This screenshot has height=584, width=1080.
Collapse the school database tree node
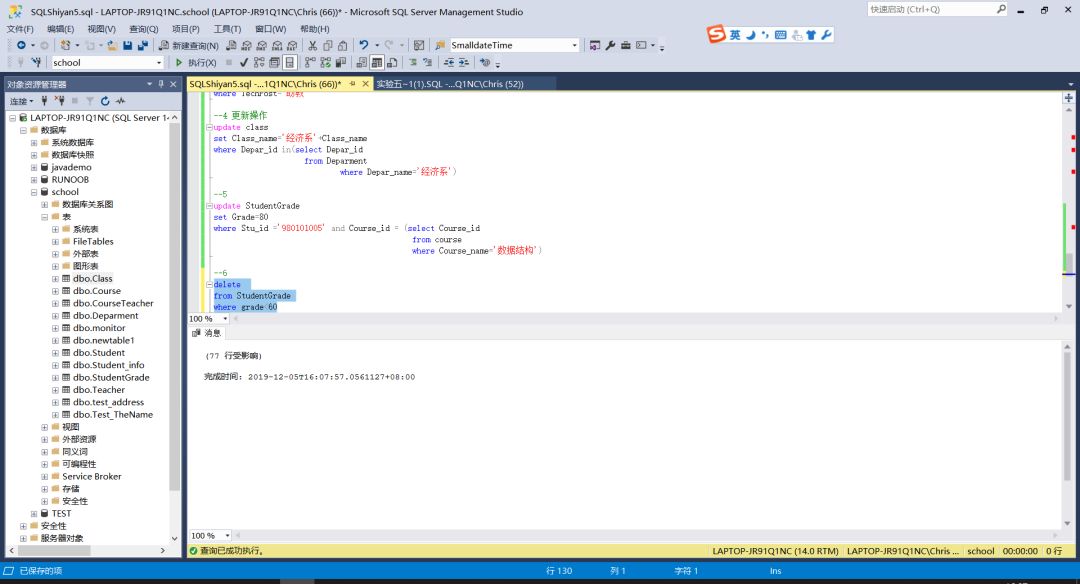click(x=33, y=192)
